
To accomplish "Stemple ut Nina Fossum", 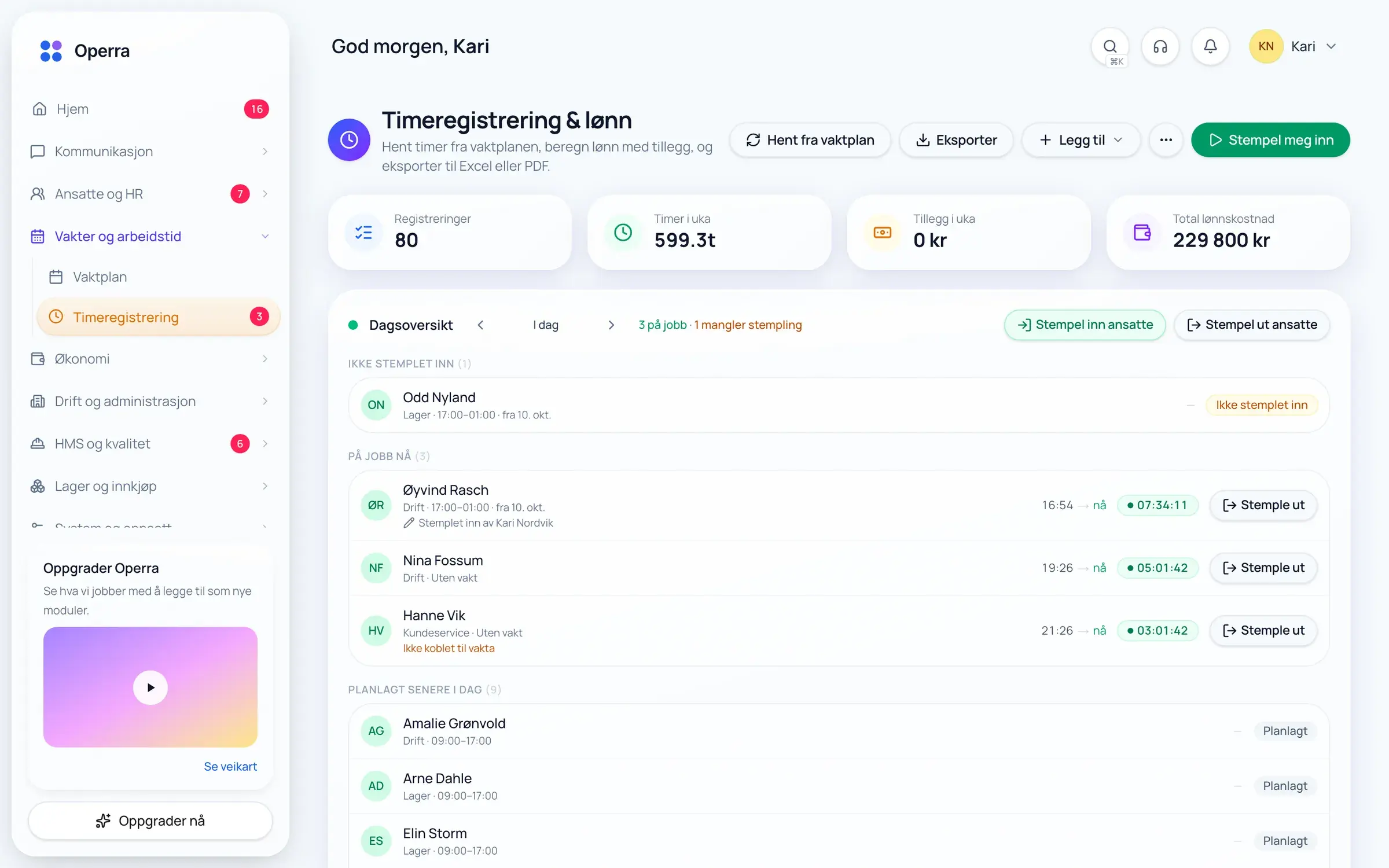I will [1263, 568].
